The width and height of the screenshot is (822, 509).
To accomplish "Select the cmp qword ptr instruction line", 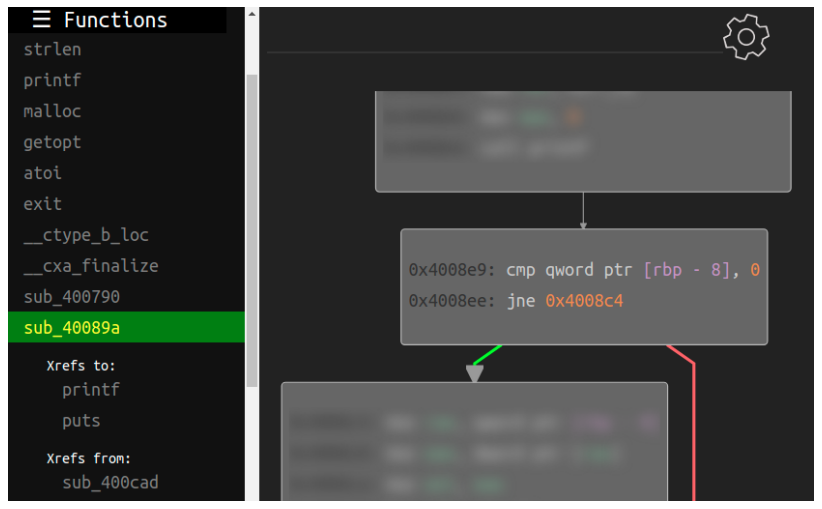I will [584, 271].
